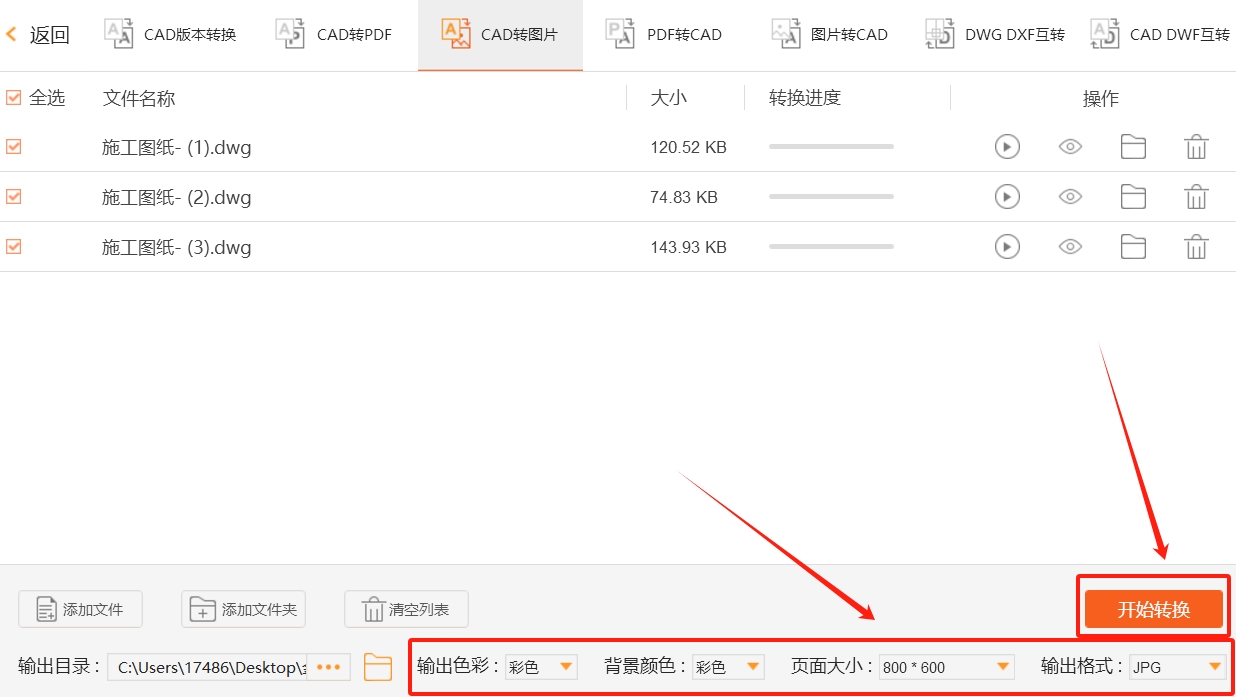Image resolution: width=1236 pixels, height=697 pixels.
Task: Open the CAD转PDF tab icon
Action: pyautogui.click(x=289, y=33)
